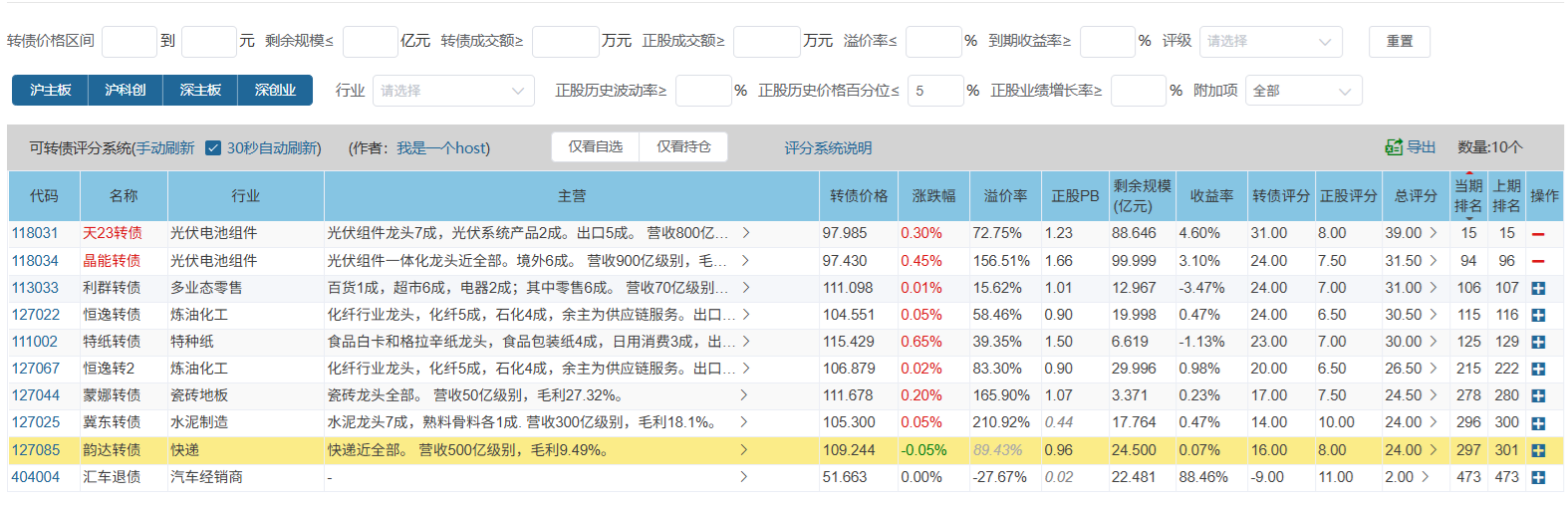Viewport: 1568px width, 505px height.
Task: Add 利群转债 using the blue plus icon
Action: (1538, 288)
